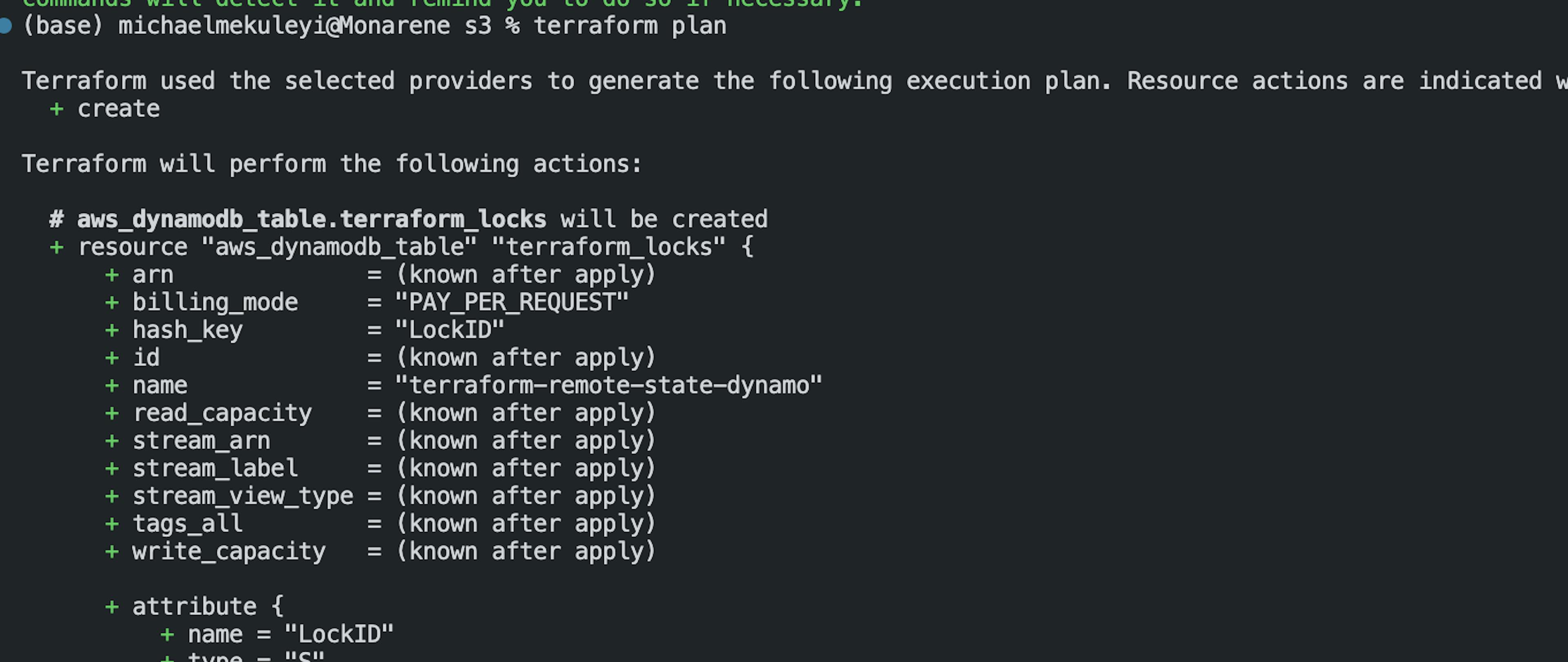The height and width of the screenshot is (662, 1568).
Task: Click the "Terraform will perform the following actions:" line
Action: [332, 164]
